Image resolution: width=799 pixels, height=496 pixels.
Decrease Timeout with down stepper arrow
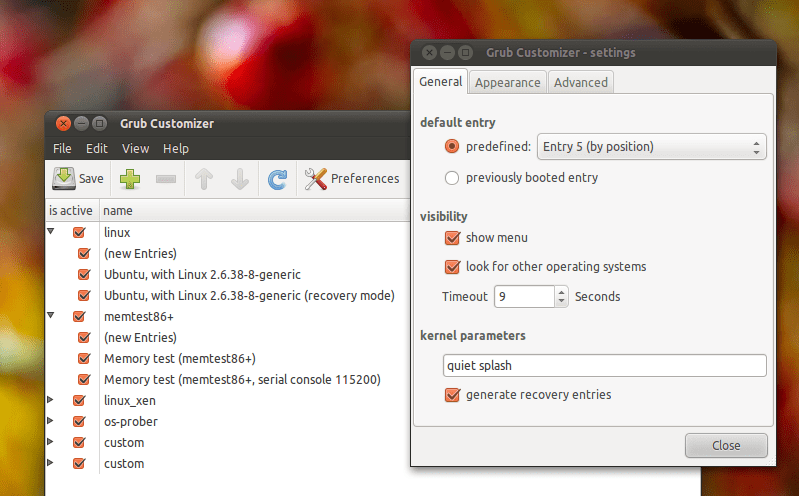pyautogui.click(x=561, y=301)
